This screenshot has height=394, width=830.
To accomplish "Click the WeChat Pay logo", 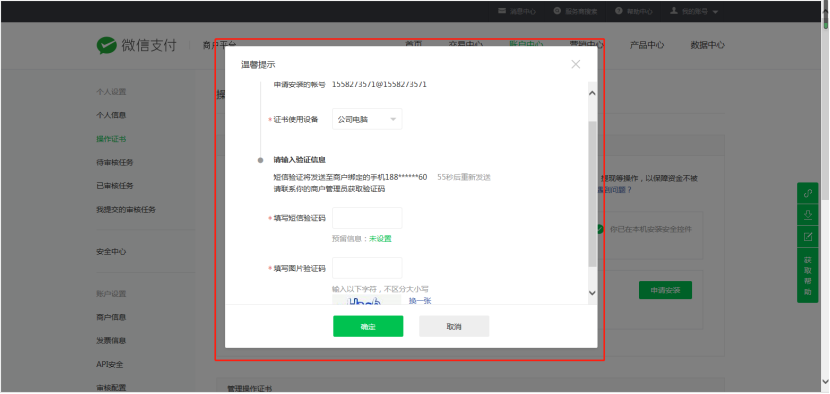I will coord(136,46).
